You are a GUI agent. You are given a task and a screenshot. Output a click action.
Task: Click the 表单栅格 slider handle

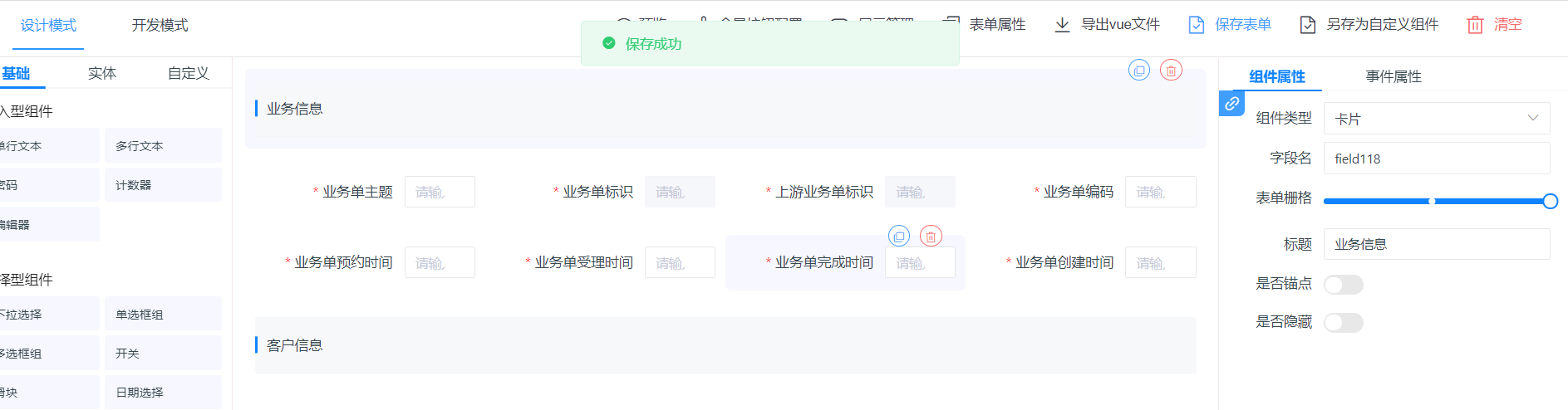click(1550, 201)
